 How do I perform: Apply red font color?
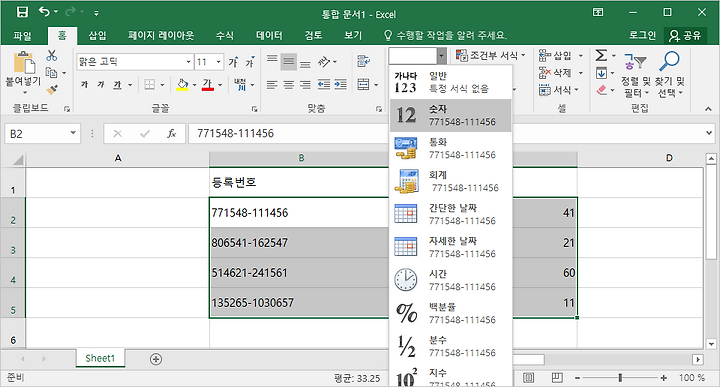click(208, 84)
